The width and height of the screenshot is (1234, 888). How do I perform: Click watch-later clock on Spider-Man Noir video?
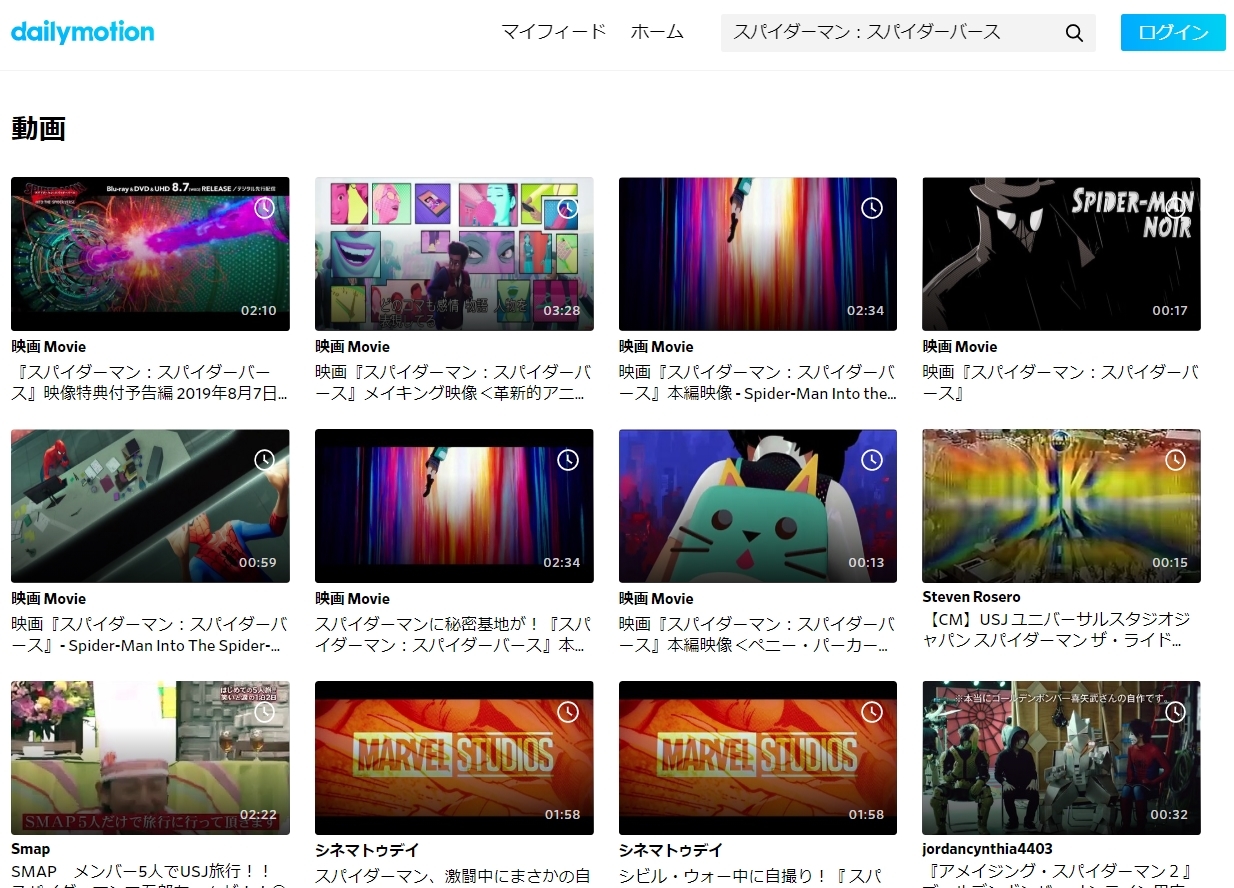tap(1175, 208)
